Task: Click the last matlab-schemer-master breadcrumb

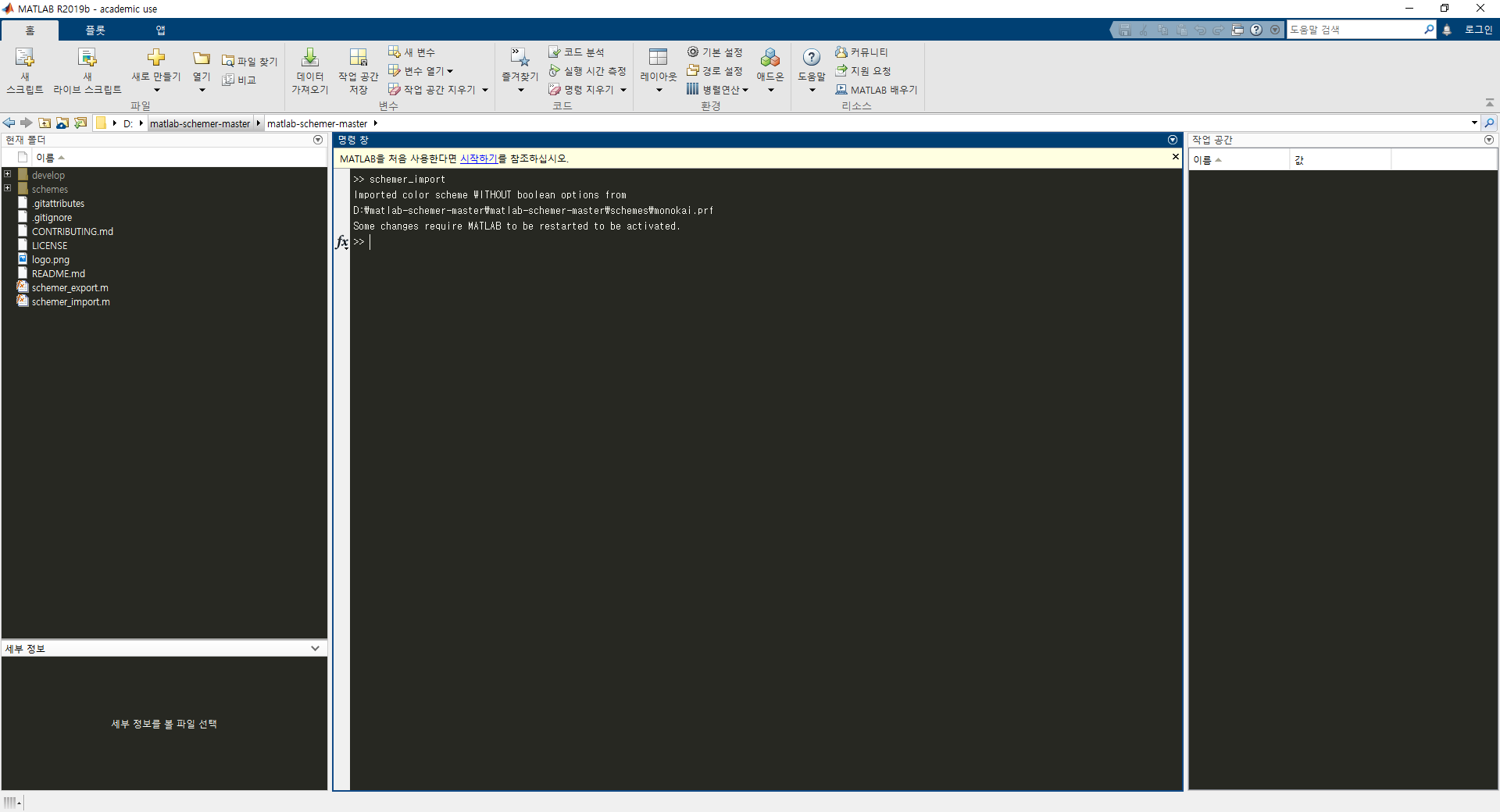Action: pos(317,123)
